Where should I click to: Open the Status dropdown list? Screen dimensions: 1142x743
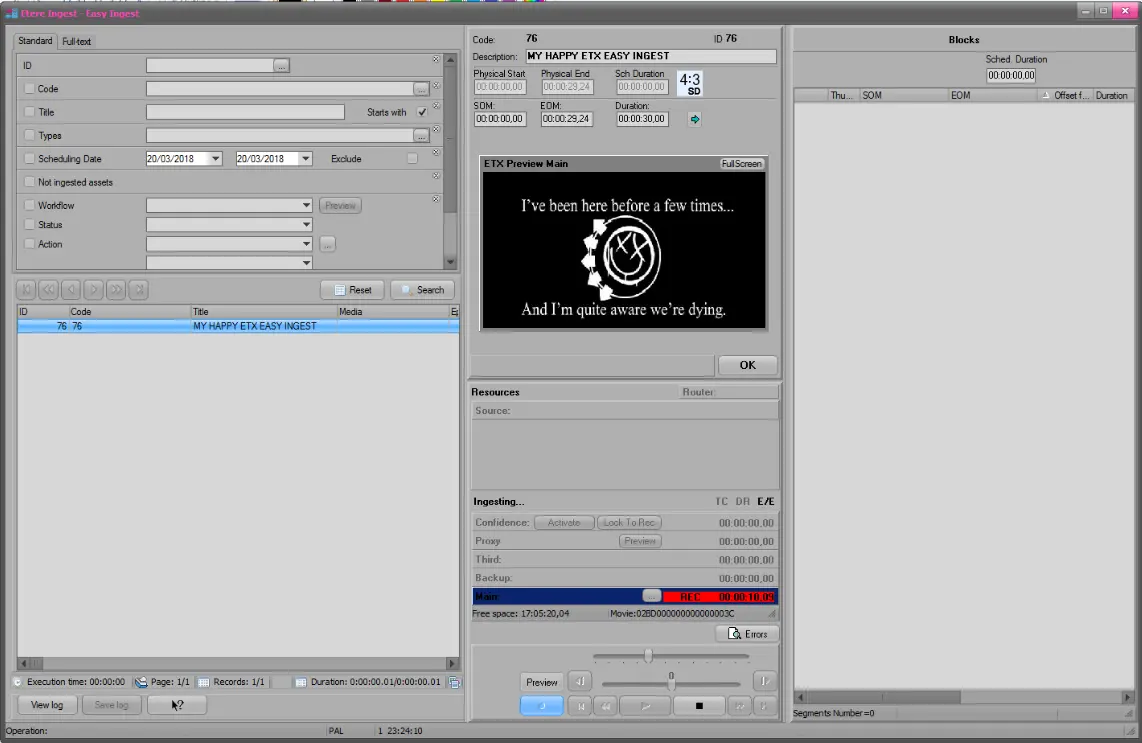[306, 225]
